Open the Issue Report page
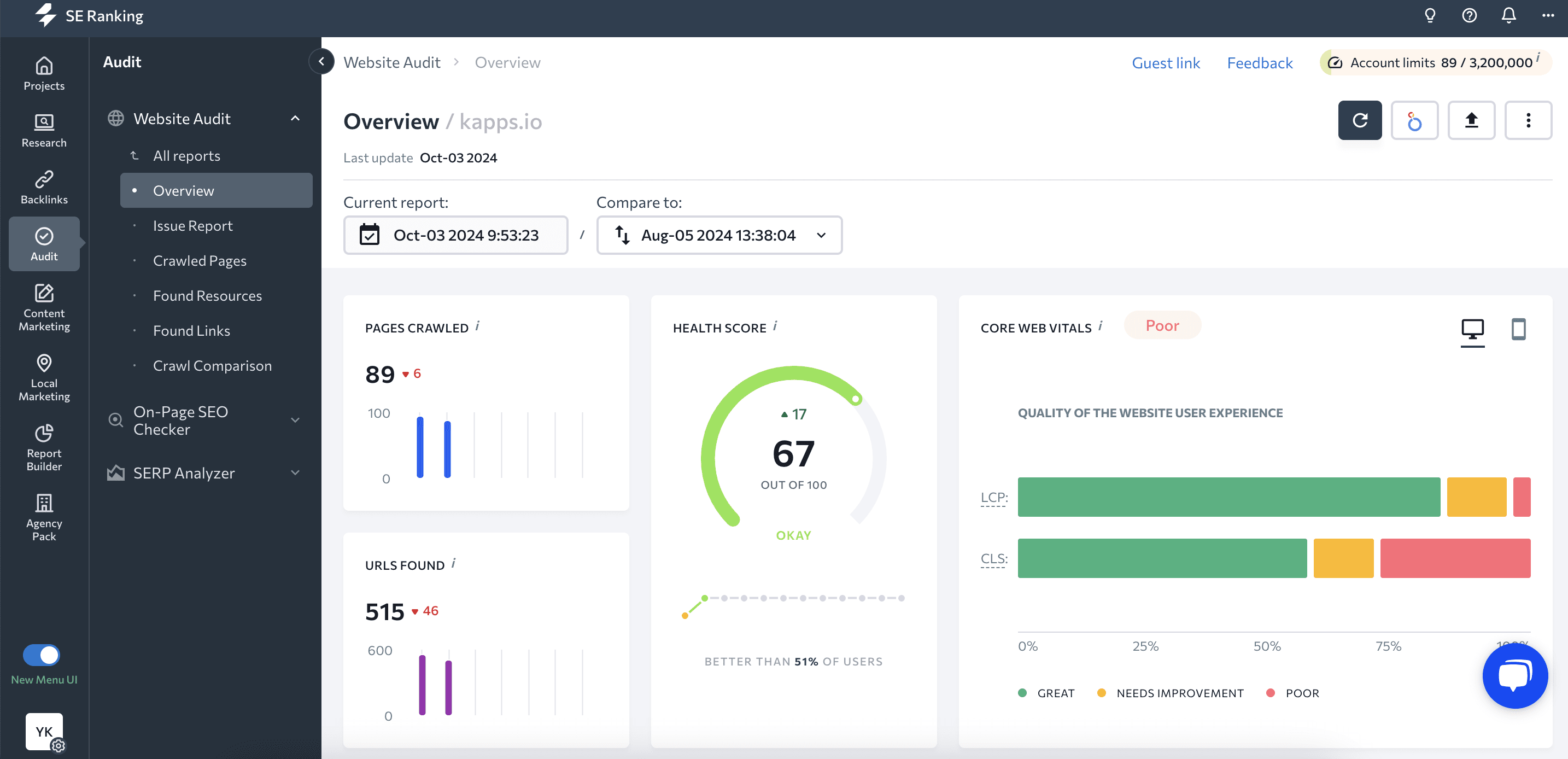Viewport: 1568px width, 759px height. tap(192, 226)
